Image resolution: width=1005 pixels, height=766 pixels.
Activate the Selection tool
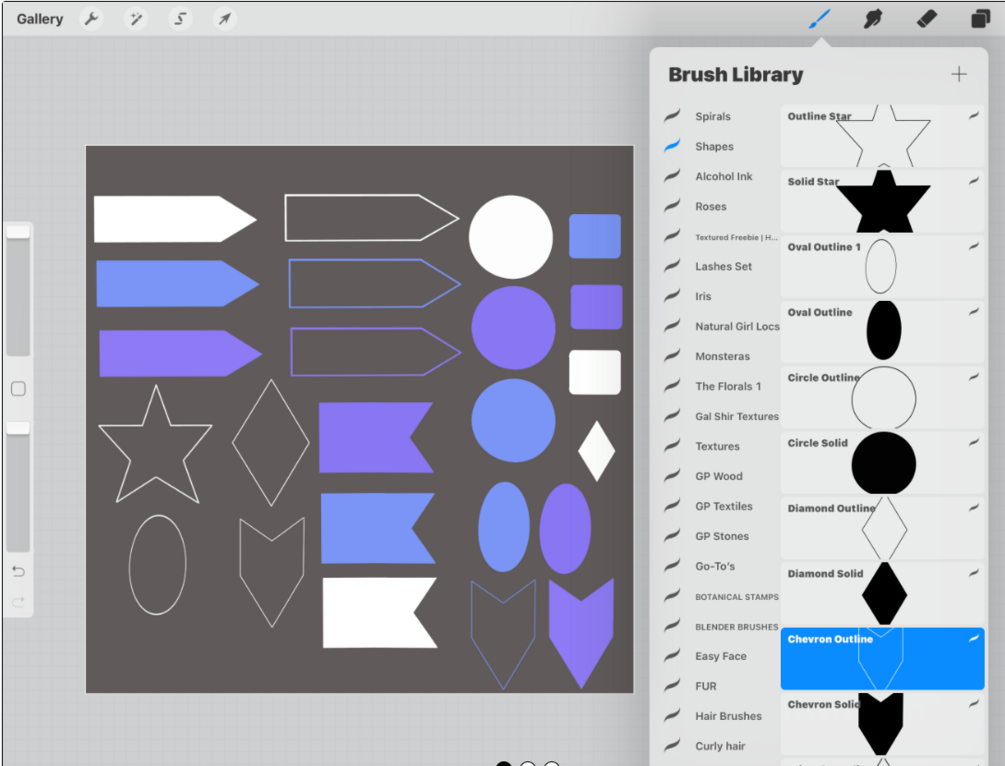[180, 19]
